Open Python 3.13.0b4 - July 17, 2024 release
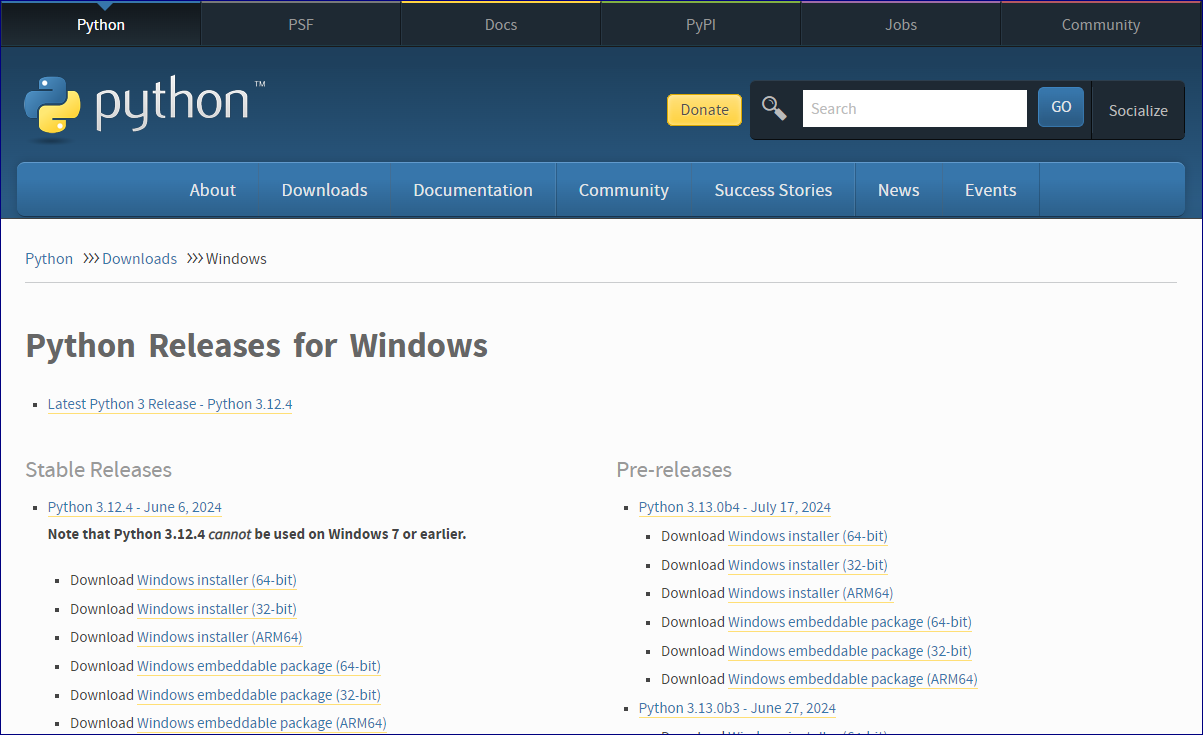Viewport: 1203px width, 735px height. [735, 507]
